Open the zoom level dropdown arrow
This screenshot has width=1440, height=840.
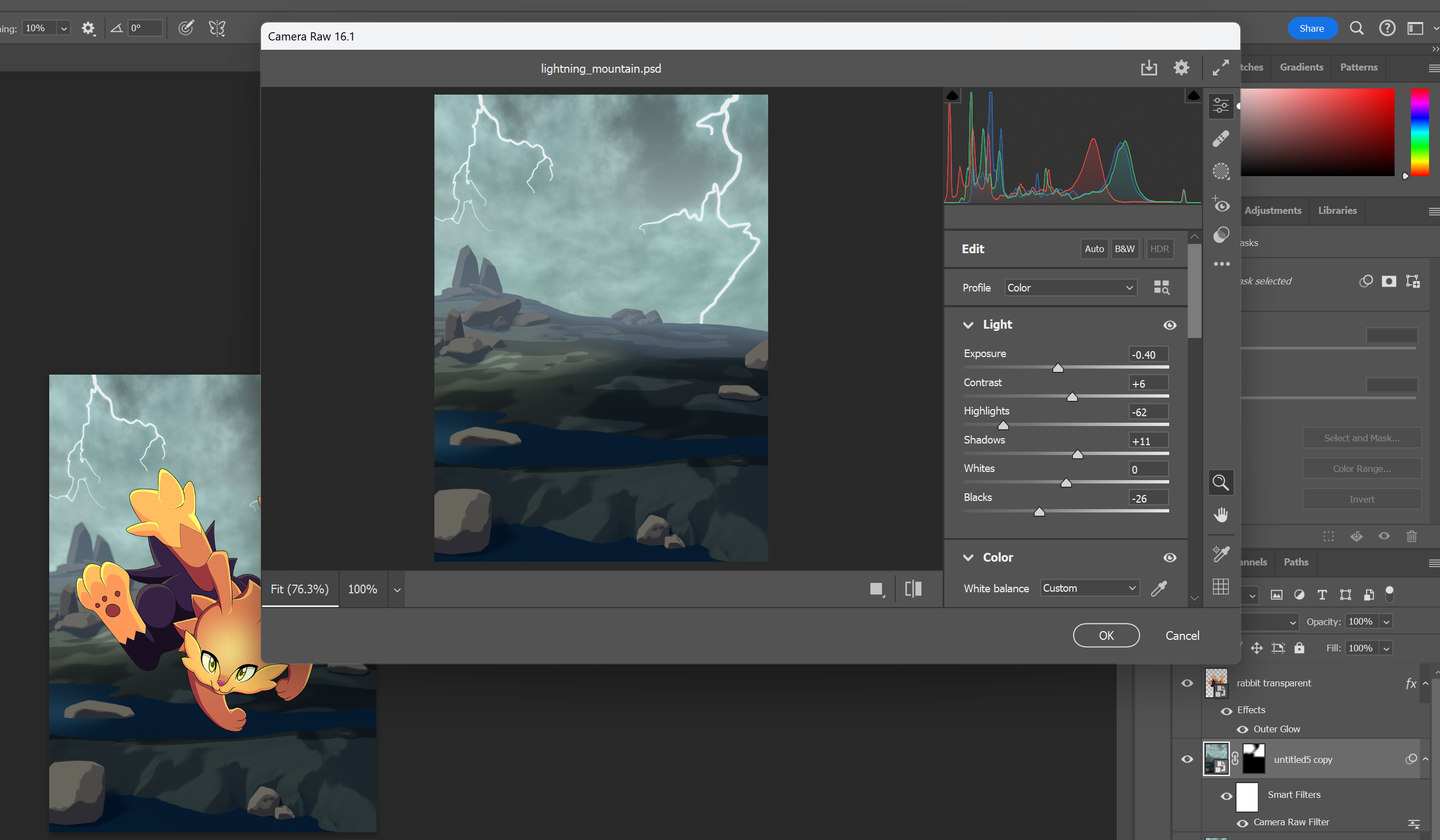coord(397,590)
